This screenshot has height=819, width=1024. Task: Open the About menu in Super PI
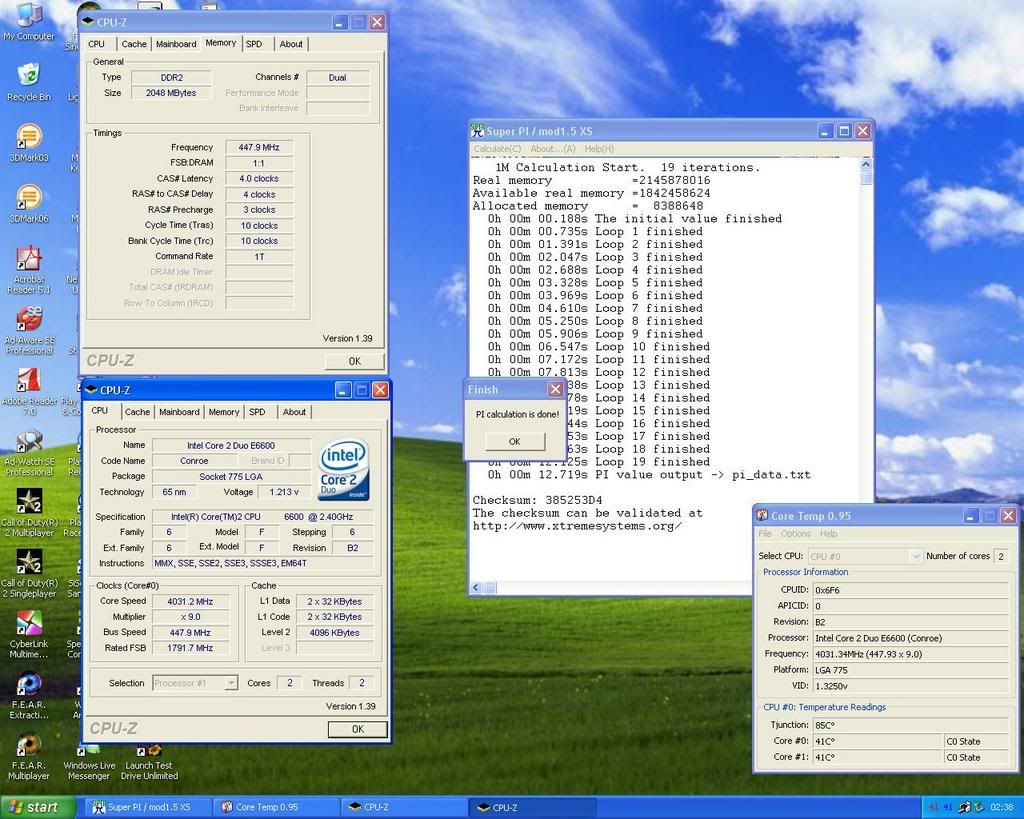pyautogui.click(x=552, y=149)
